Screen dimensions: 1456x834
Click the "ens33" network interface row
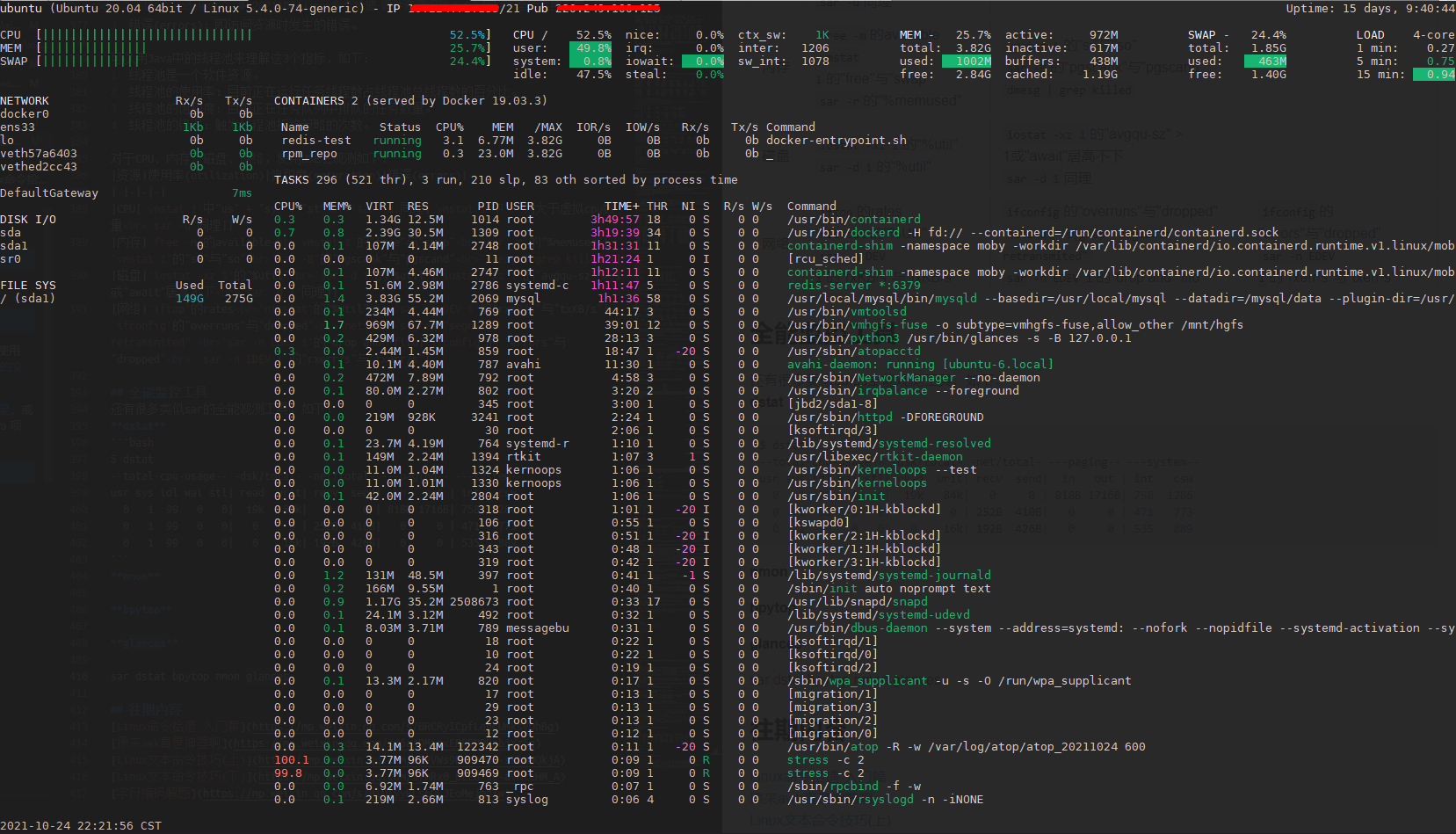pos(127,127)
